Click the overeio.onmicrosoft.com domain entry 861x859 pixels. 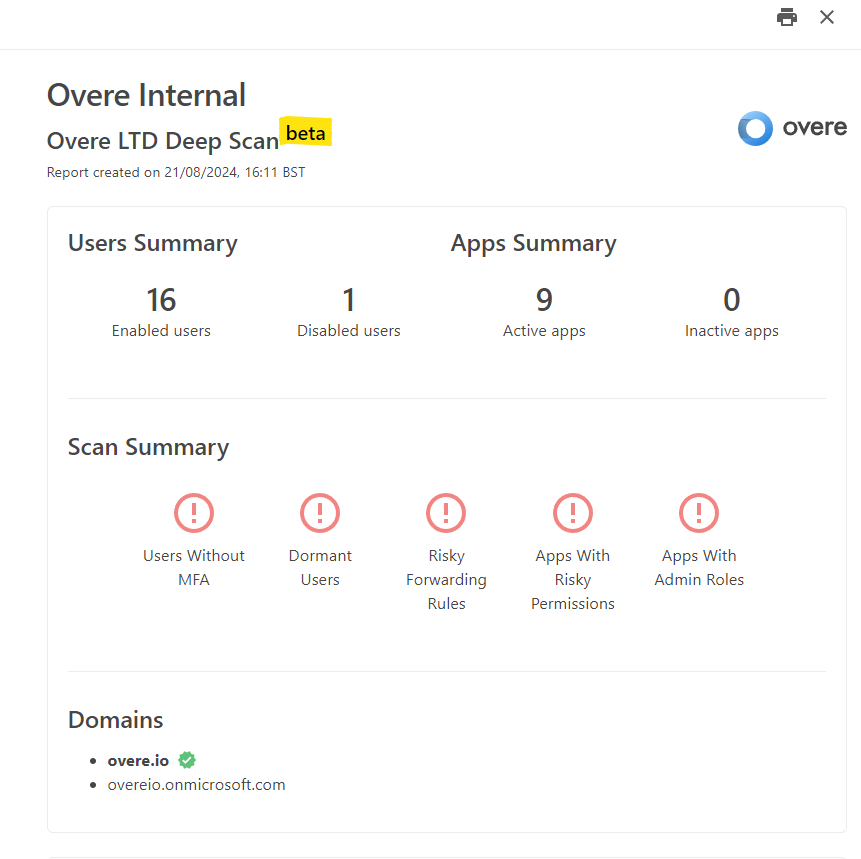[197, 785]
